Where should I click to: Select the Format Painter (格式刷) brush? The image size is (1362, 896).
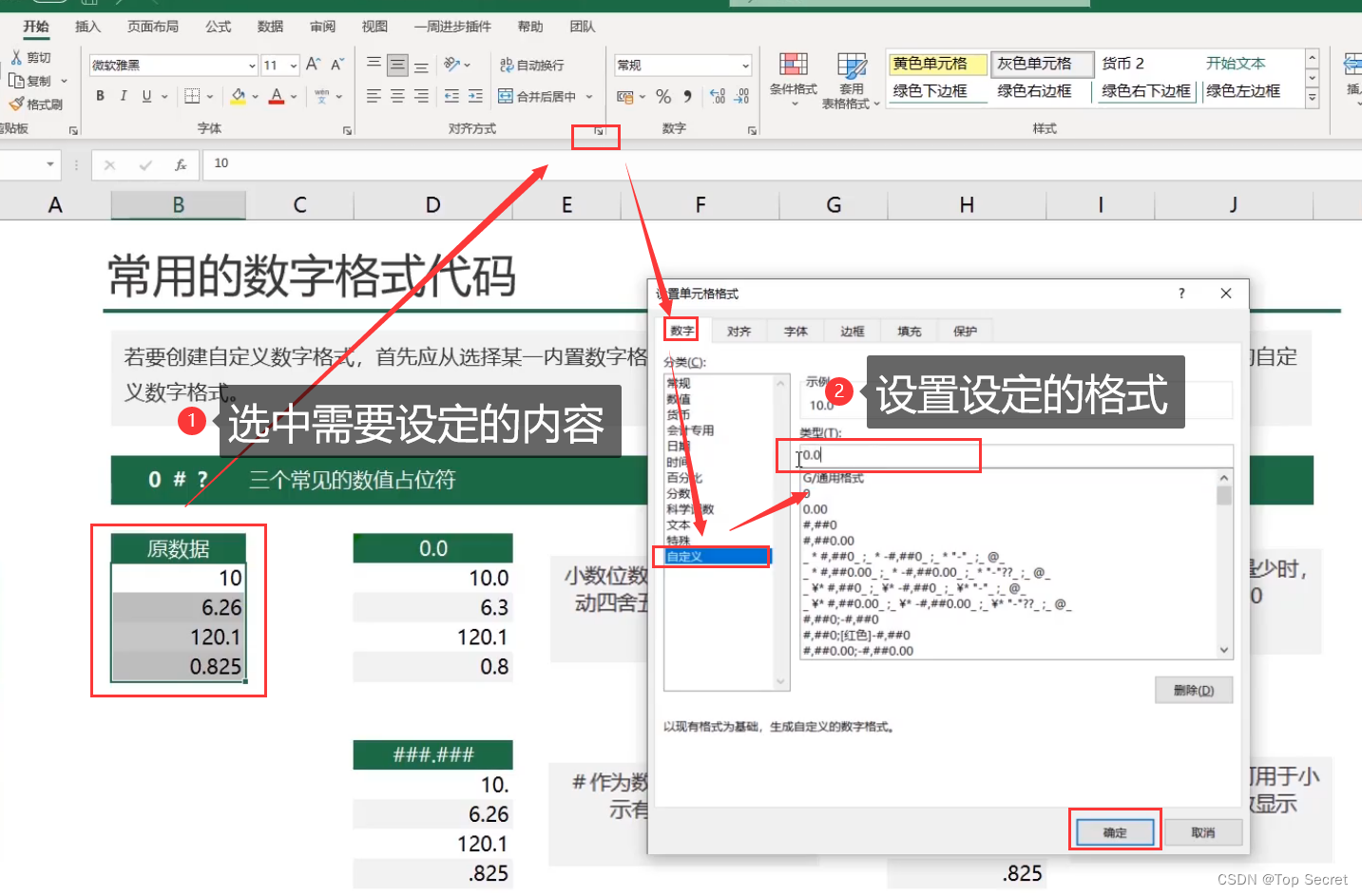click(16, 104)
